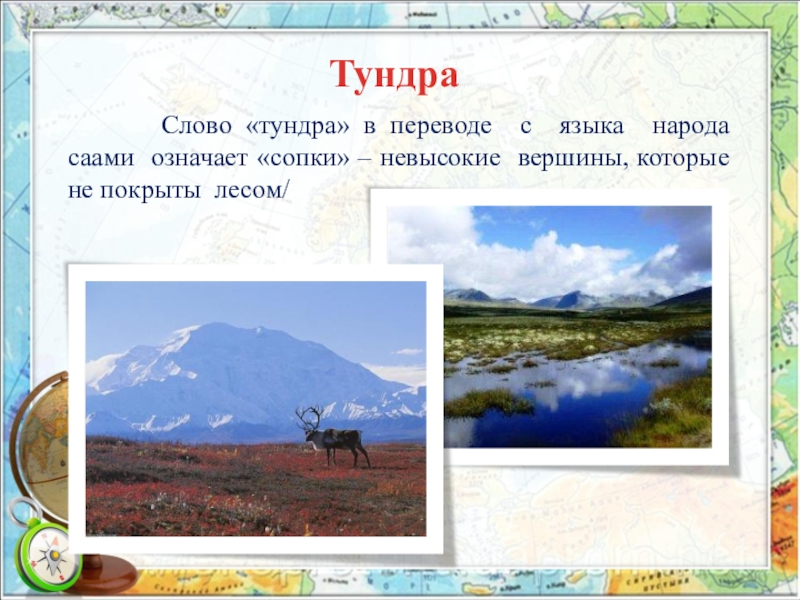Select the reindeer photo with mountain

(x=256, y=408)
